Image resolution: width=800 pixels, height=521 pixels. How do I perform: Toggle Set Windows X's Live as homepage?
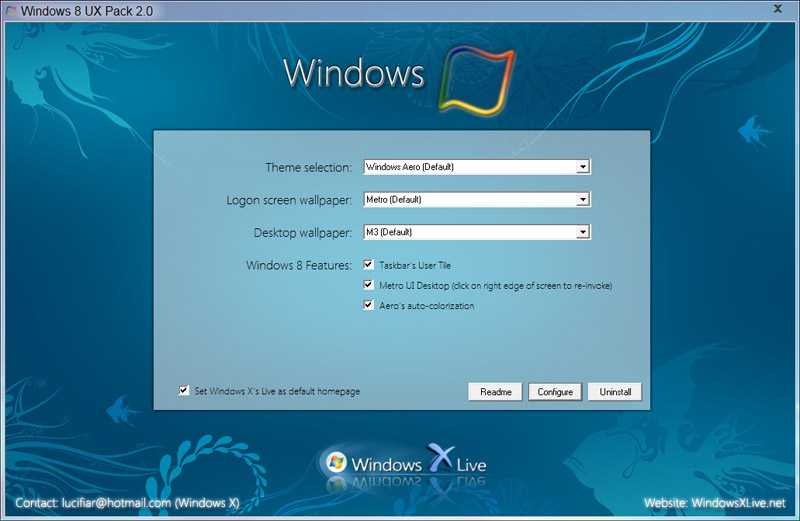point(184,390)
